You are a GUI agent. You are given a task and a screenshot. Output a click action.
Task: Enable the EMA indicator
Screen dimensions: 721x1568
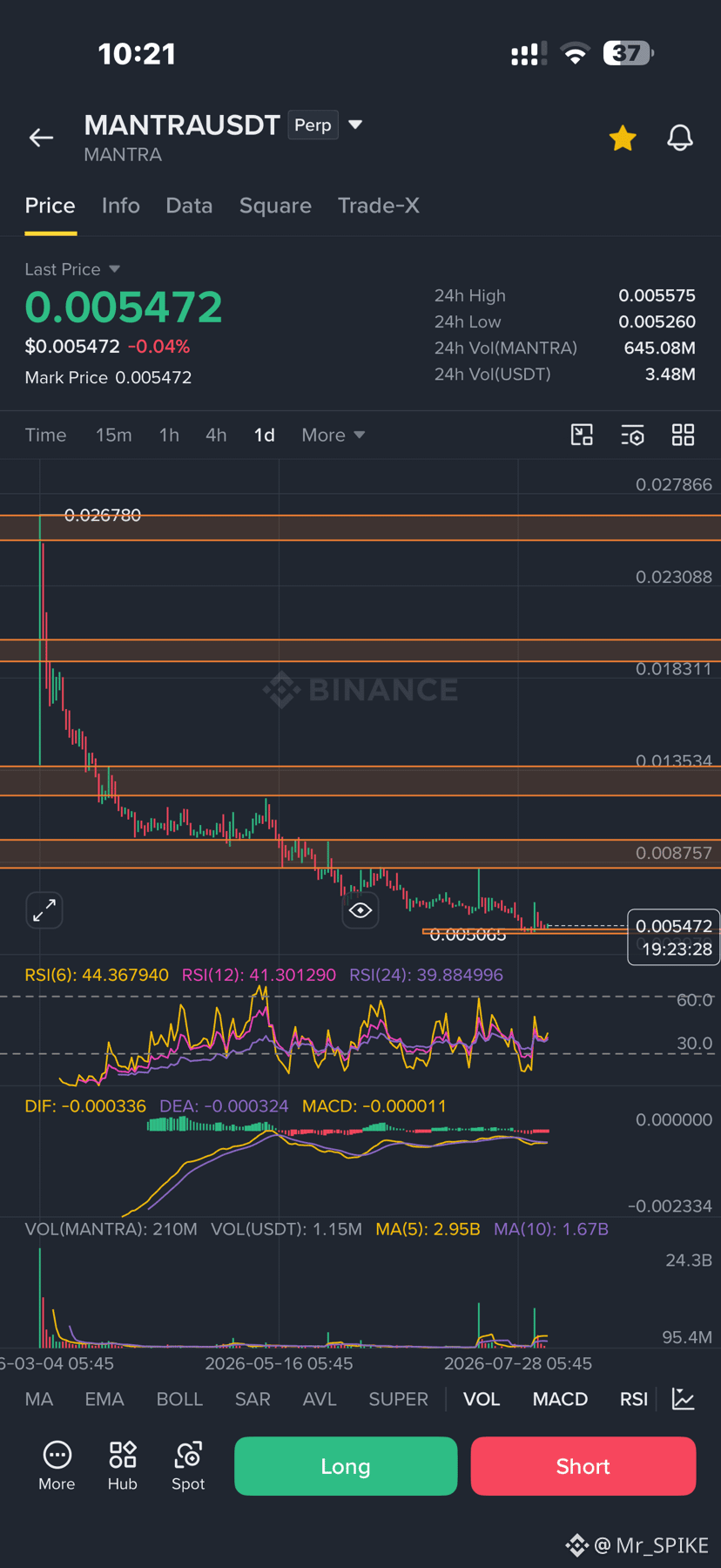pos(104,1399)
